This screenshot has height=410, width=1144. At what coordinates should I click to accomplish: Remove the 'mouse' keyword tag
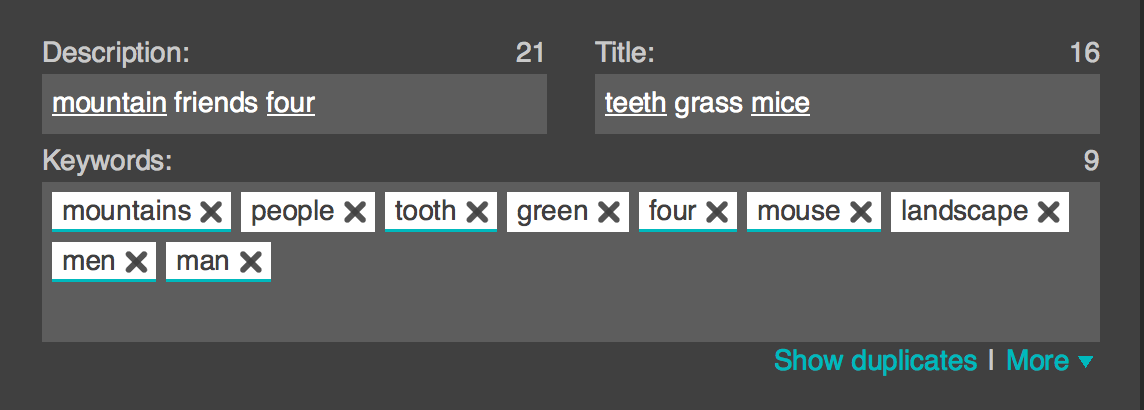pyautogui.click(x=861, y=212)
